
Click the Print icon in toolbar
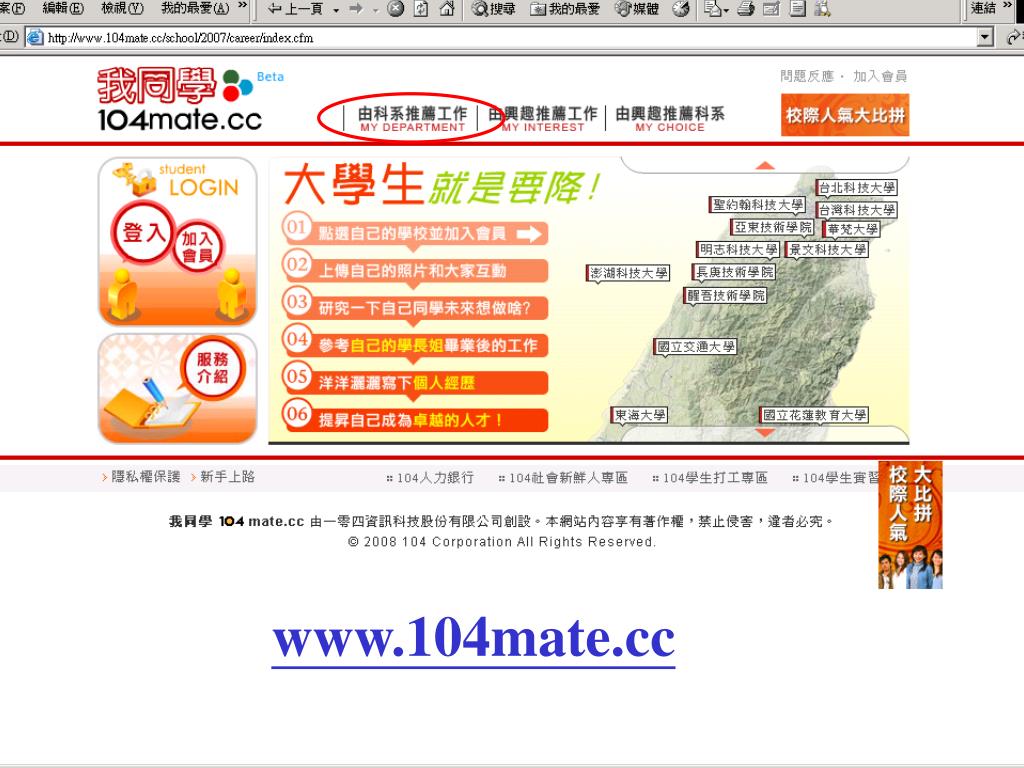click(746, 8)
